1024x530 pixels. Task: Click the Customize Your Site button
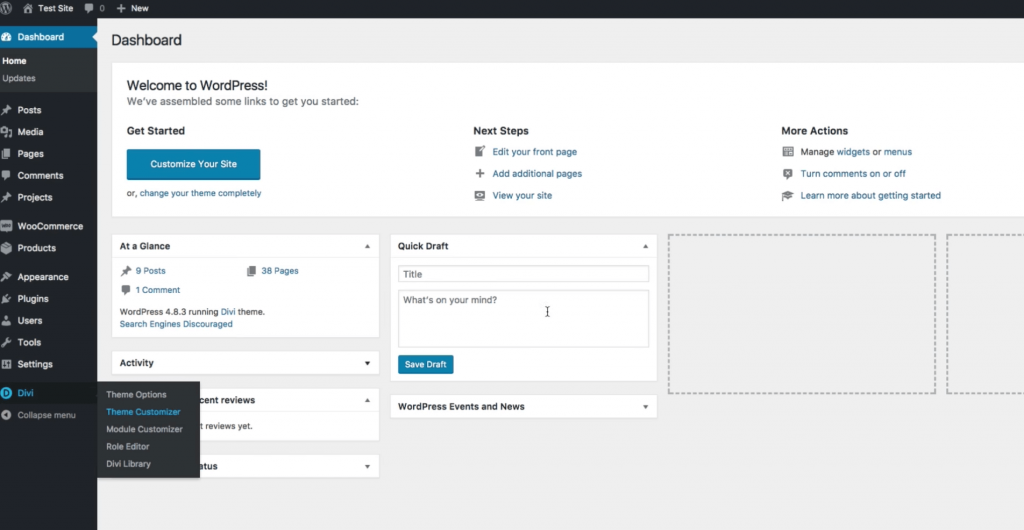pyautogui.click(x=193, y=164)
